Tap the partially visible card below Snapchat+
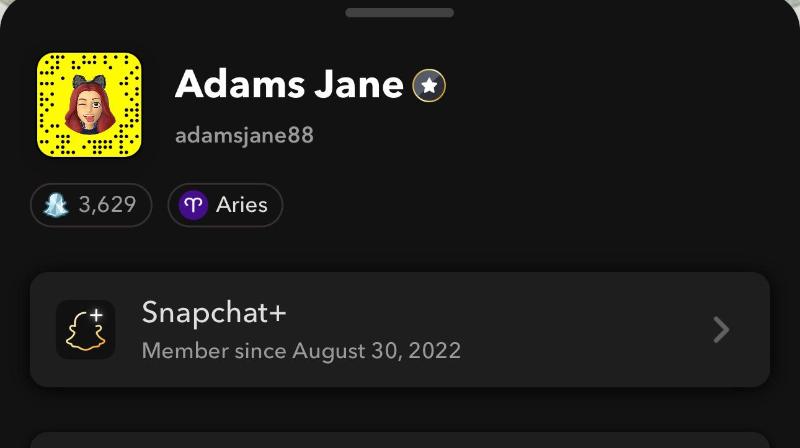This screenshot has height=448, width=800. tap(400, 440)
